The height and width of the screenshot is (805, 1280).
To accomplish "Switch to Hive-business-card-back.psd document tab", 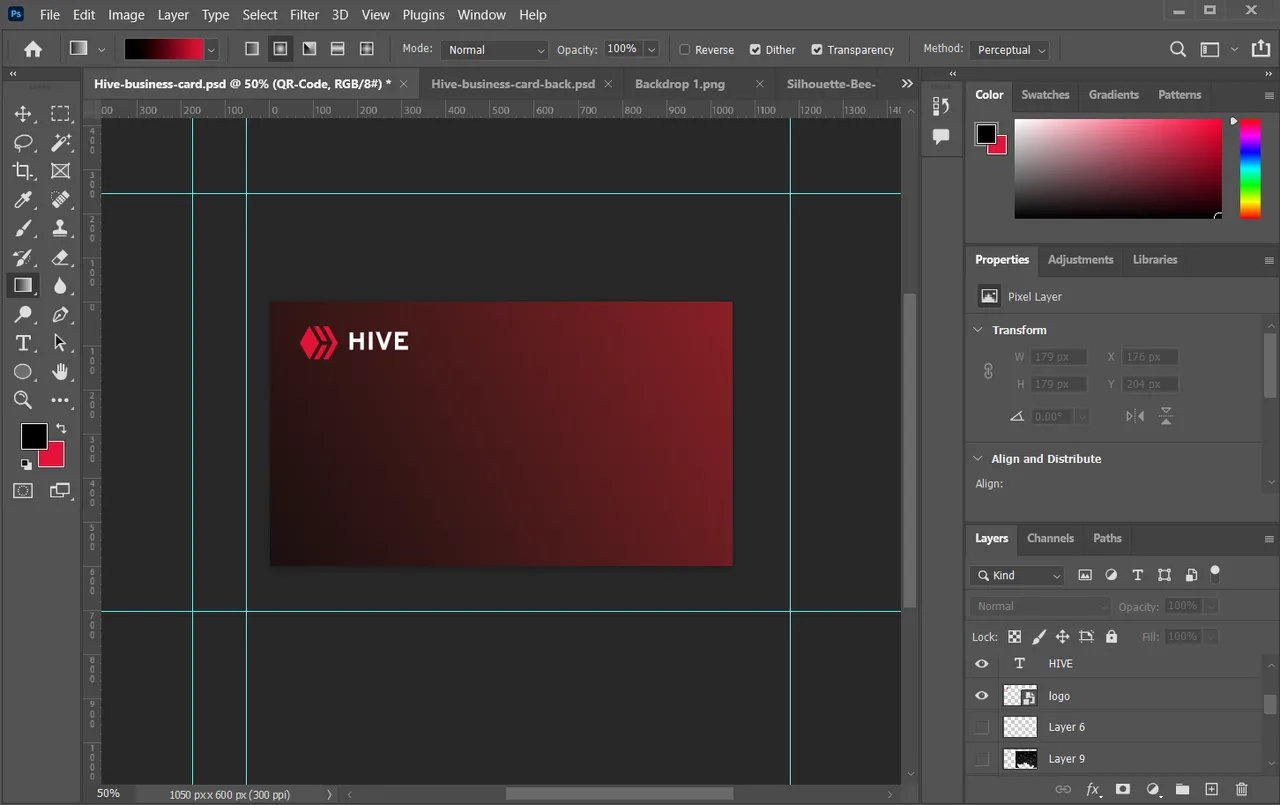I will pos(513,84).
